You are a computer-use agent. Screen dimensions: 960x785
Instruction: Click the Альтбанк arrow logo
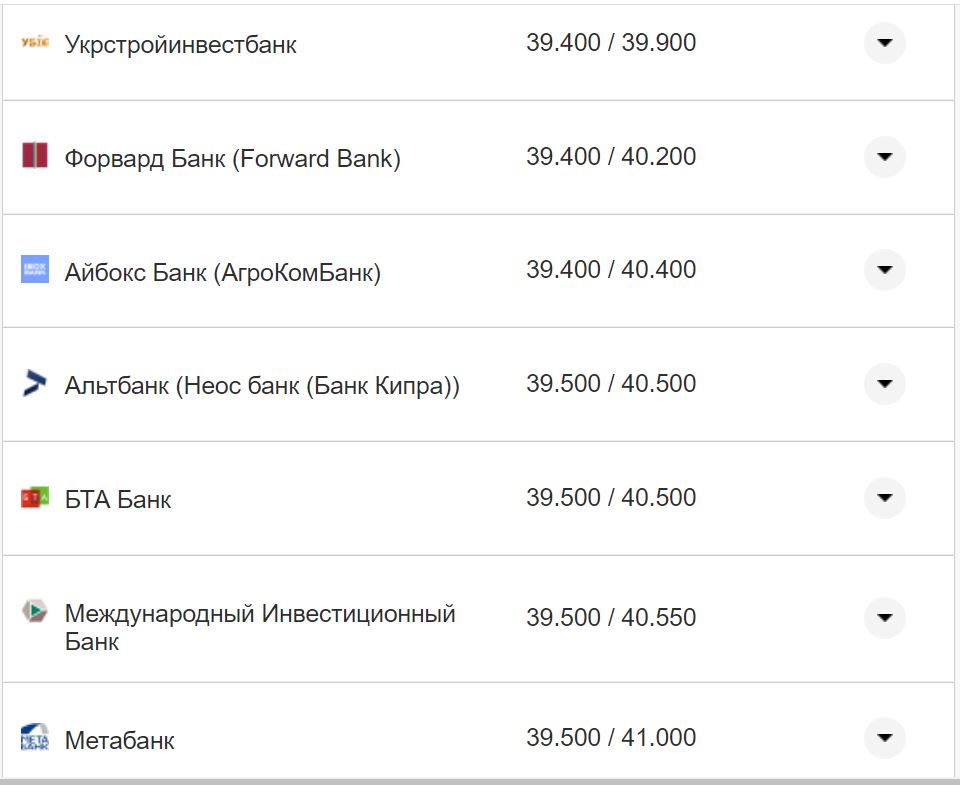[x=33, y=383]
